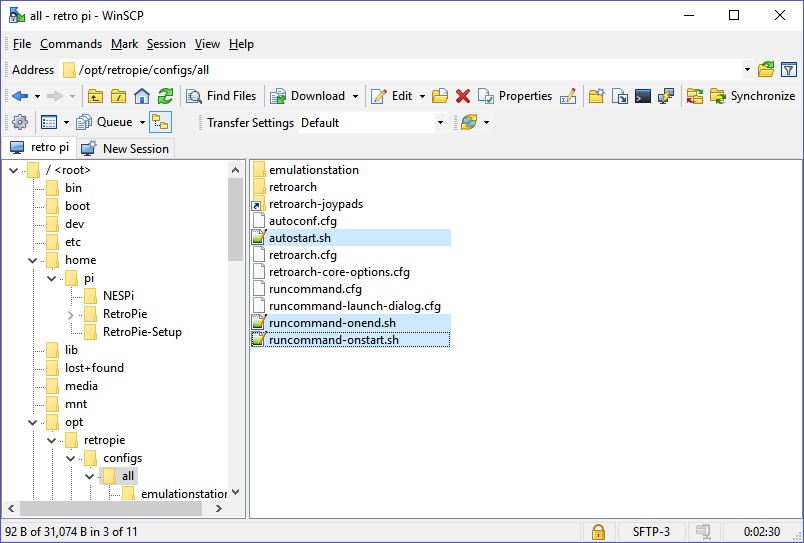The image size is (804, 543).
Task: Open selected file with the folder icon
Action: point(439,96)
